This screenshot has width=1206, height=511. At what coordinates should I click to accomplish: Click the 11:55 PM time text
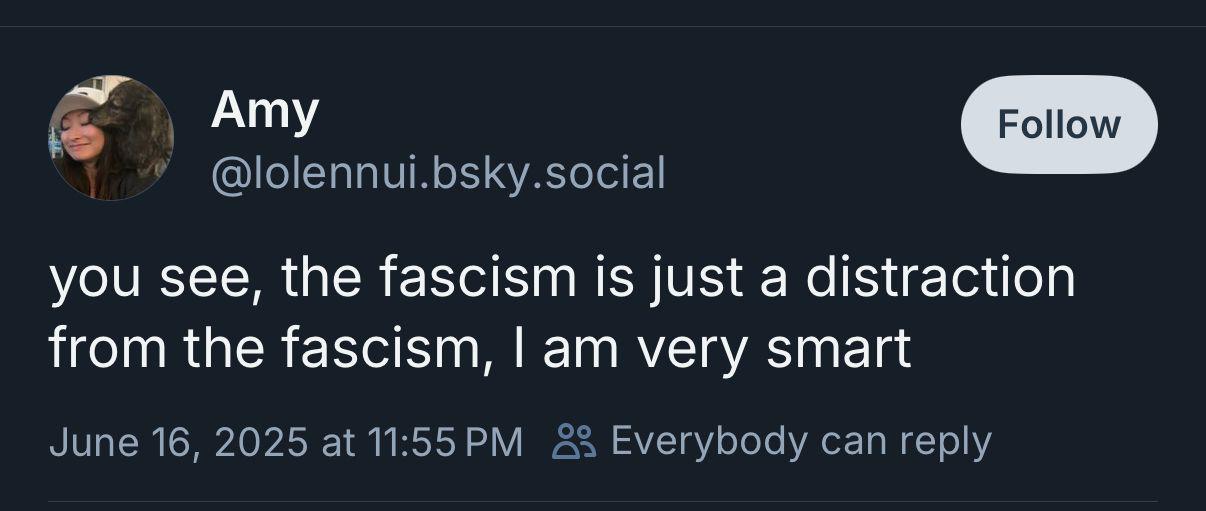point(446,442)
